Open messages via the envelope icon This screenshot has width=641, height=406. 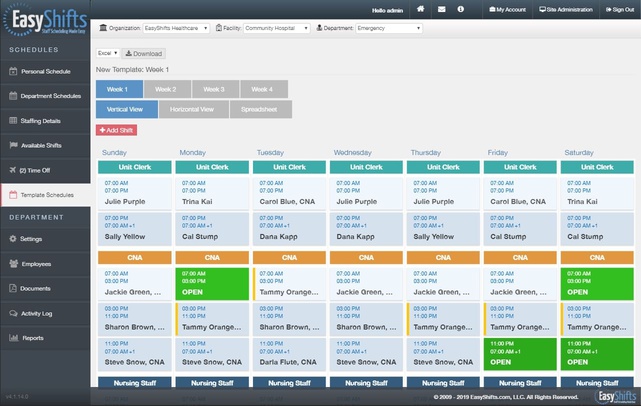[x=441, y=9]
